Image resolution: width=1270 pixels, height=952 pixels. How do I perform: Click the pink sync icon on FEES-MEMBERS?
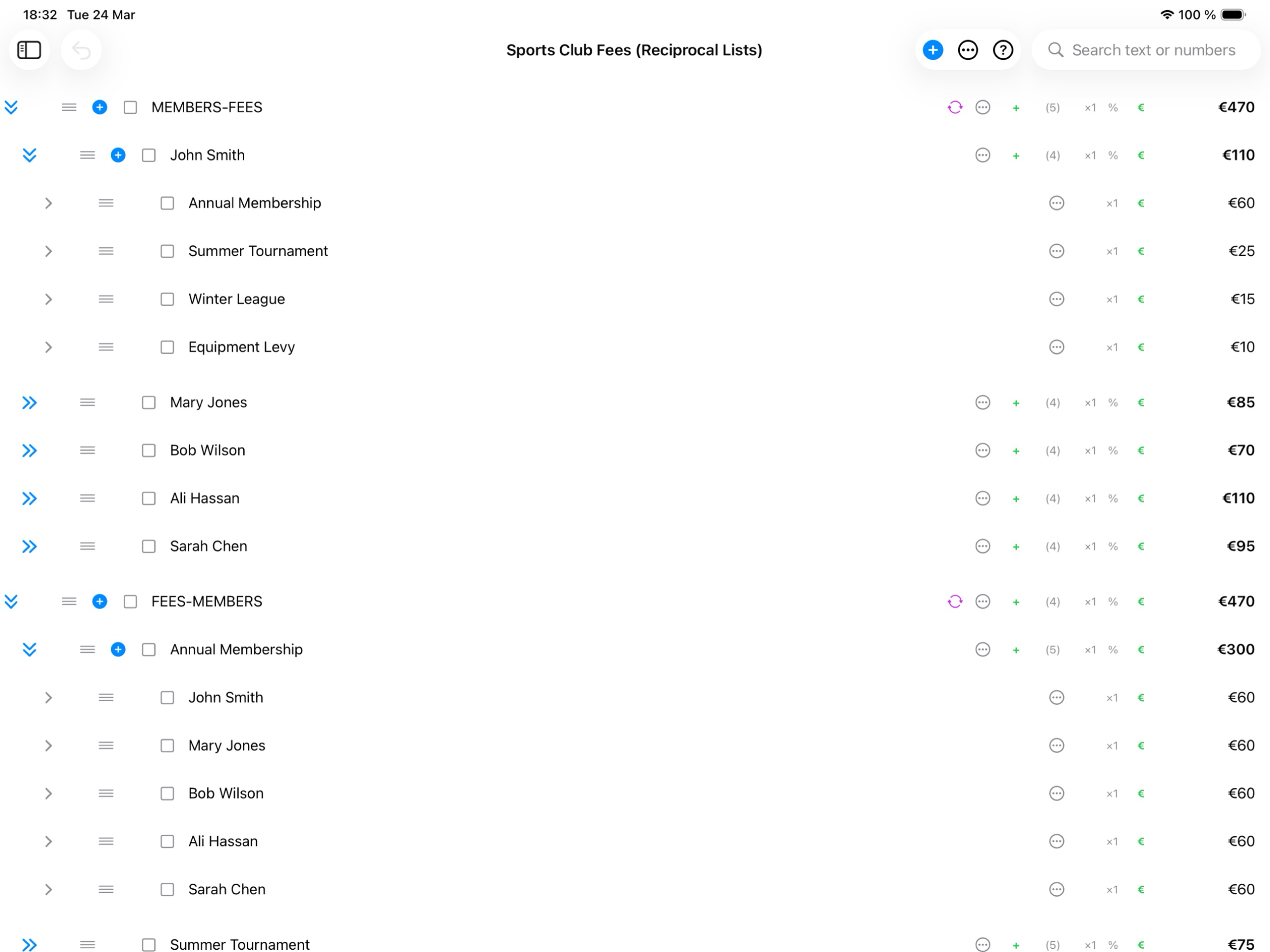[x=955, y=601]
